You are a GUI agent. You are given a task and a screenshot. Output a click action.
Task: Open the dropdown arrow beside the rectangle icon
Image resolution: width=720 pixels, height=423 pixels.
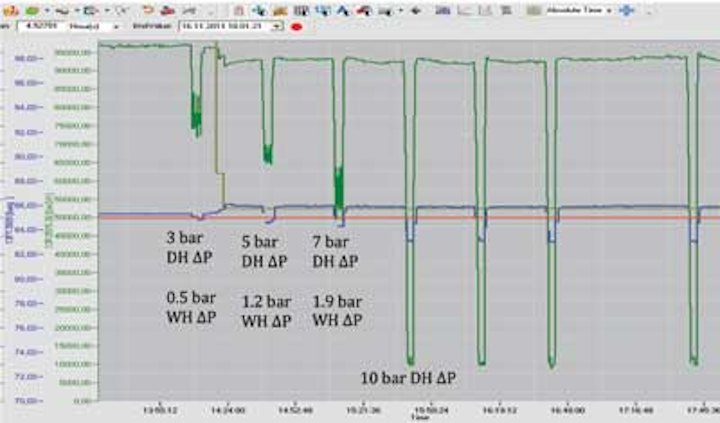pyautogui.click(x=107, y=10)
